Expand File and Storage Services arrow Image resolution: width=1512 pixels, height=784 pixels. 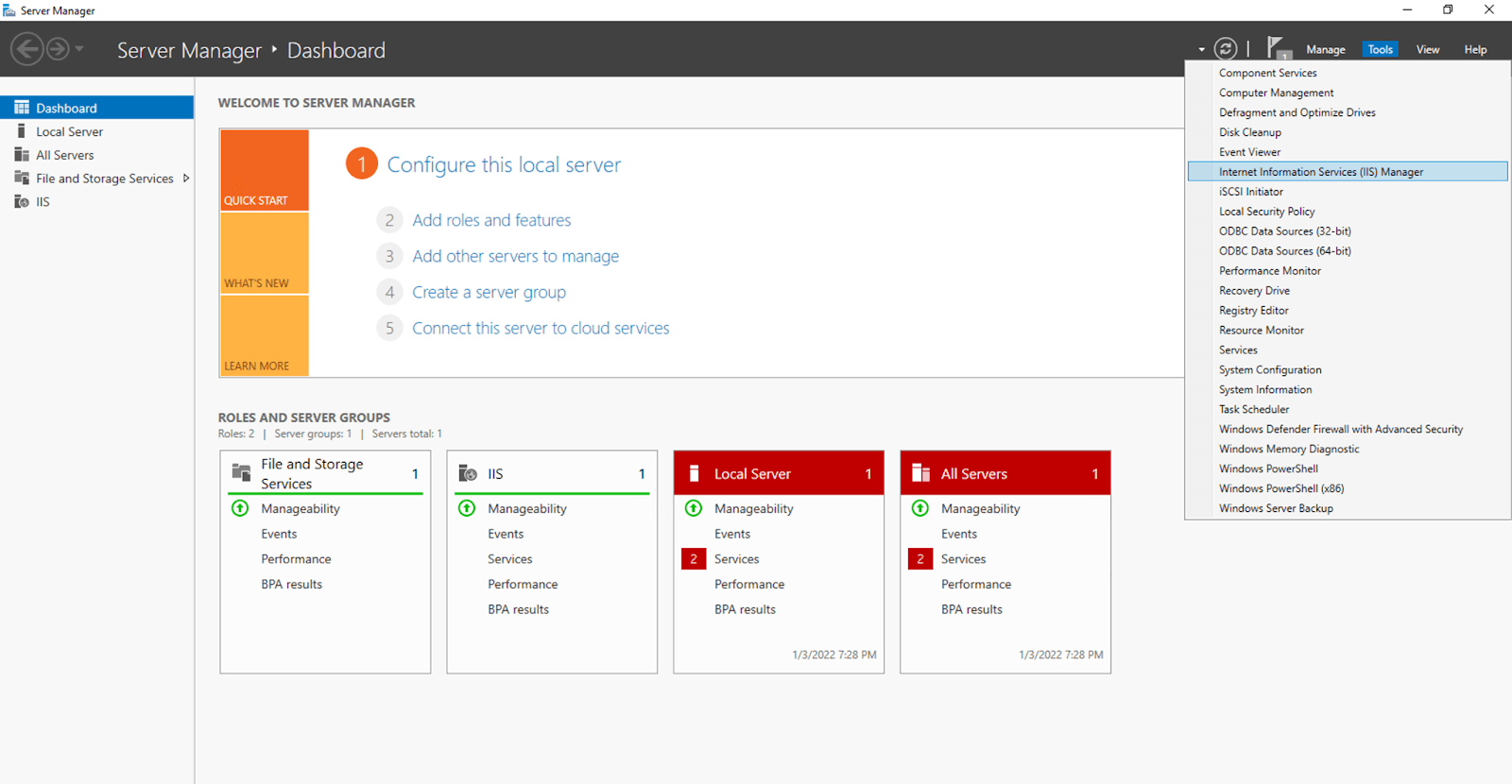(186, 178)
